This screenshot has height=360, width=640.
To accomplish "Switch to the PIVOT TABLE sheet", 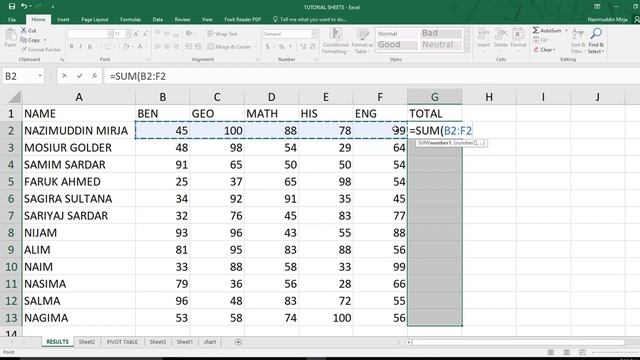I will click(x=122, y=342).
